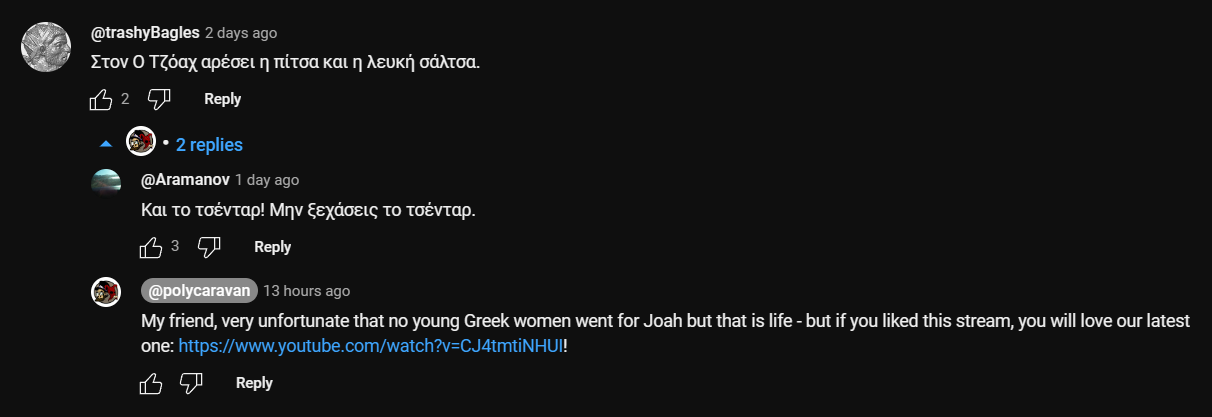
Task: Click the @polycaravan creator badge
Action: pyautogui.click(x=199, y=291)
